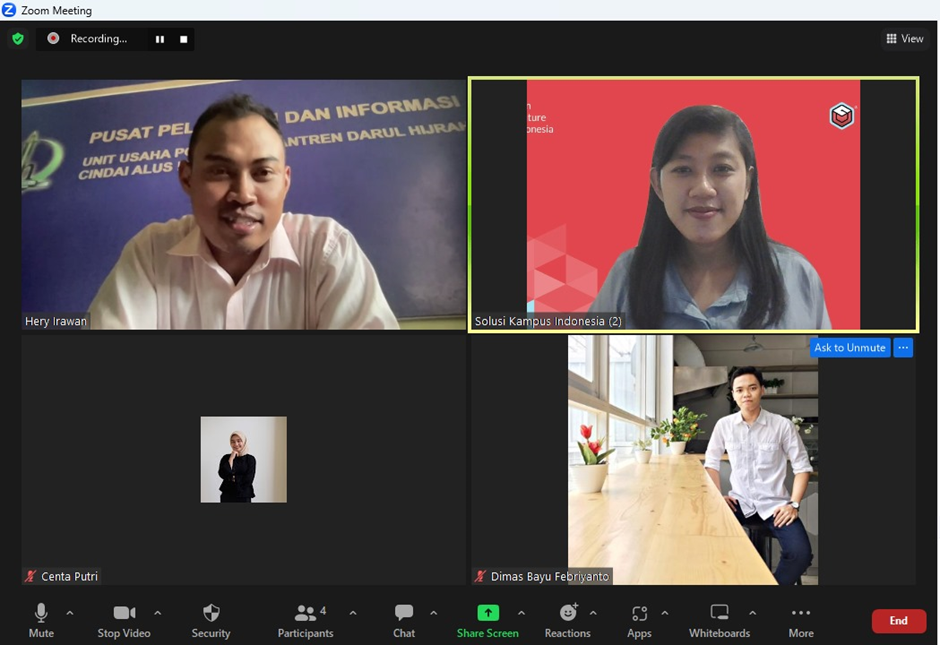Click the red End meeting button
This screenshot has height=645, width=940.
[x=899, y=620]
